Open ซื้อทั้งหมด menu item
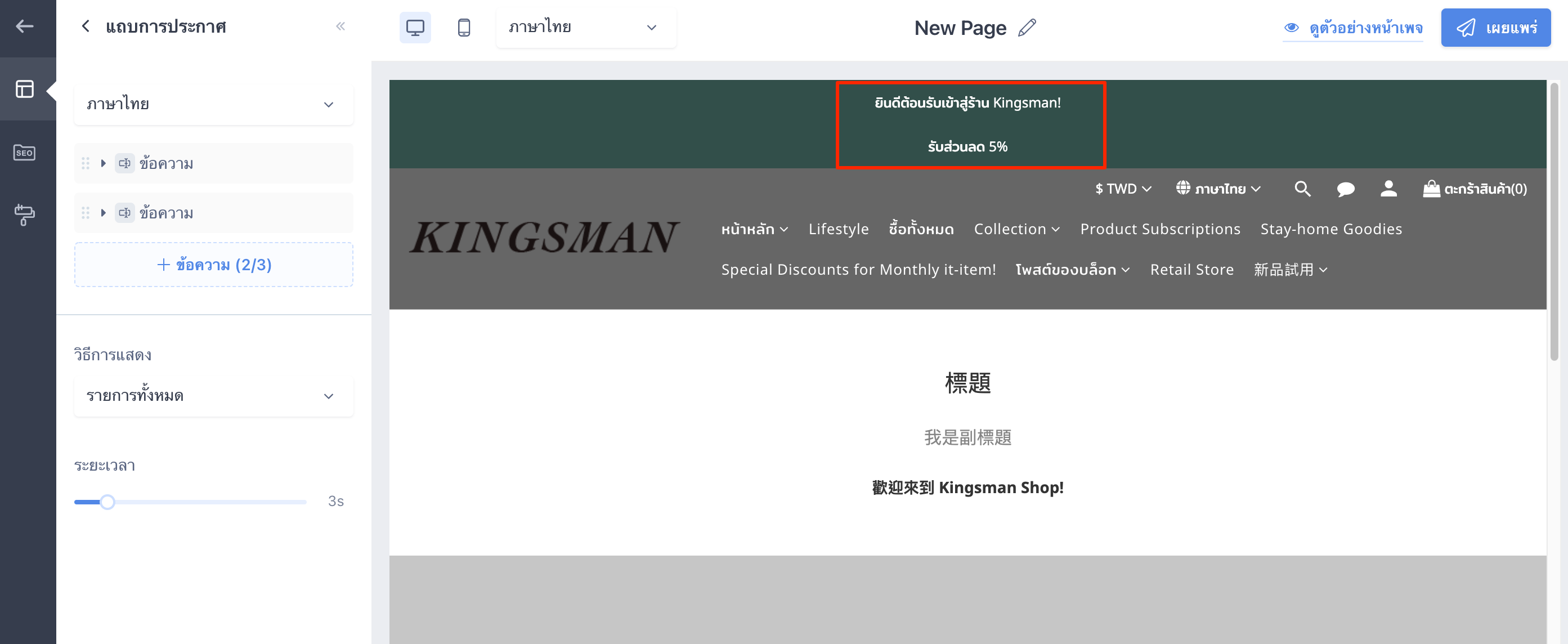This screenshot has width=1568, height=644. (x=921, y=229)
